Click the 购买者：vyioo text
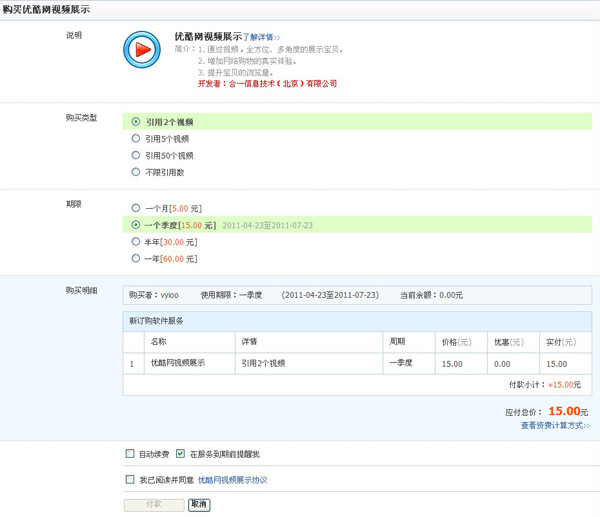 point(154,295)
